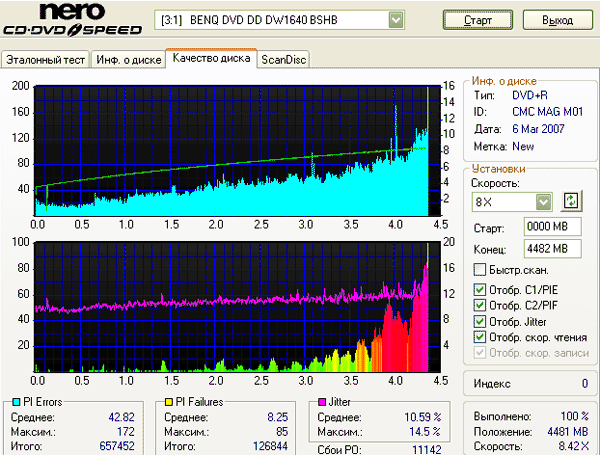This screenshot has width=600, height=455.
Task: Click the Nero CD-DVD Speed logo
Action: [x=72, y=19]
